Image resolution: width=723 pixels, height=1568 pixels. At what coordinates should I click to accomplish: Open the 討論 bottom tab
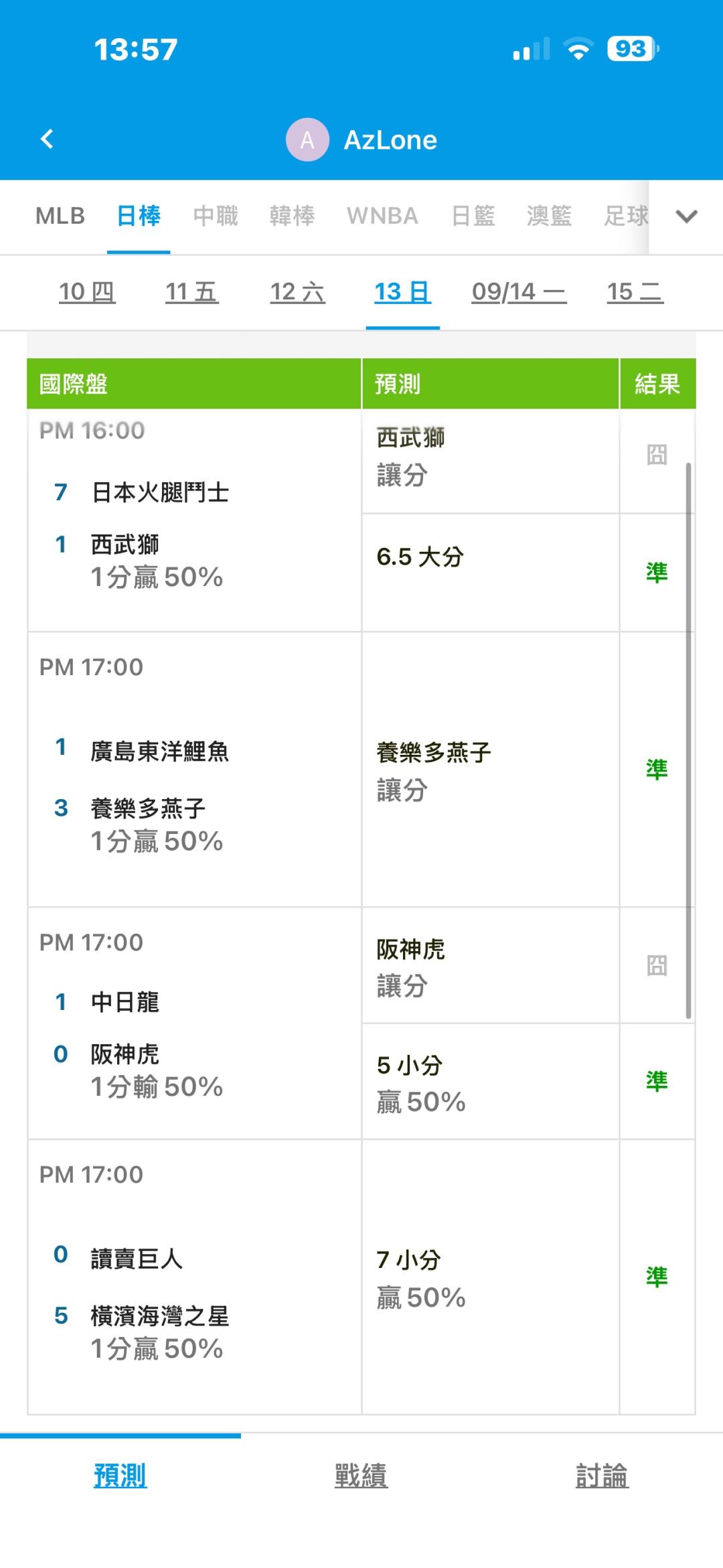click(602, 1476)
